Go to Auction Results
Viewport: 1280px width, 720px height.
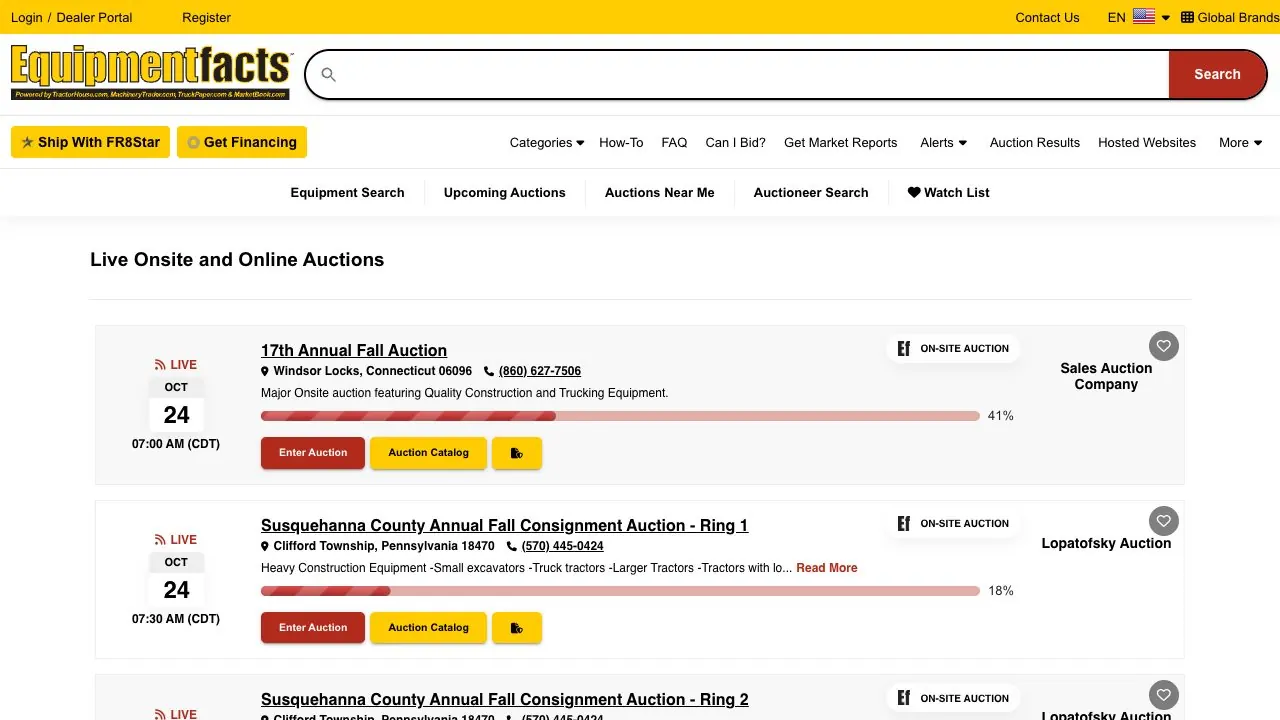1035,143
